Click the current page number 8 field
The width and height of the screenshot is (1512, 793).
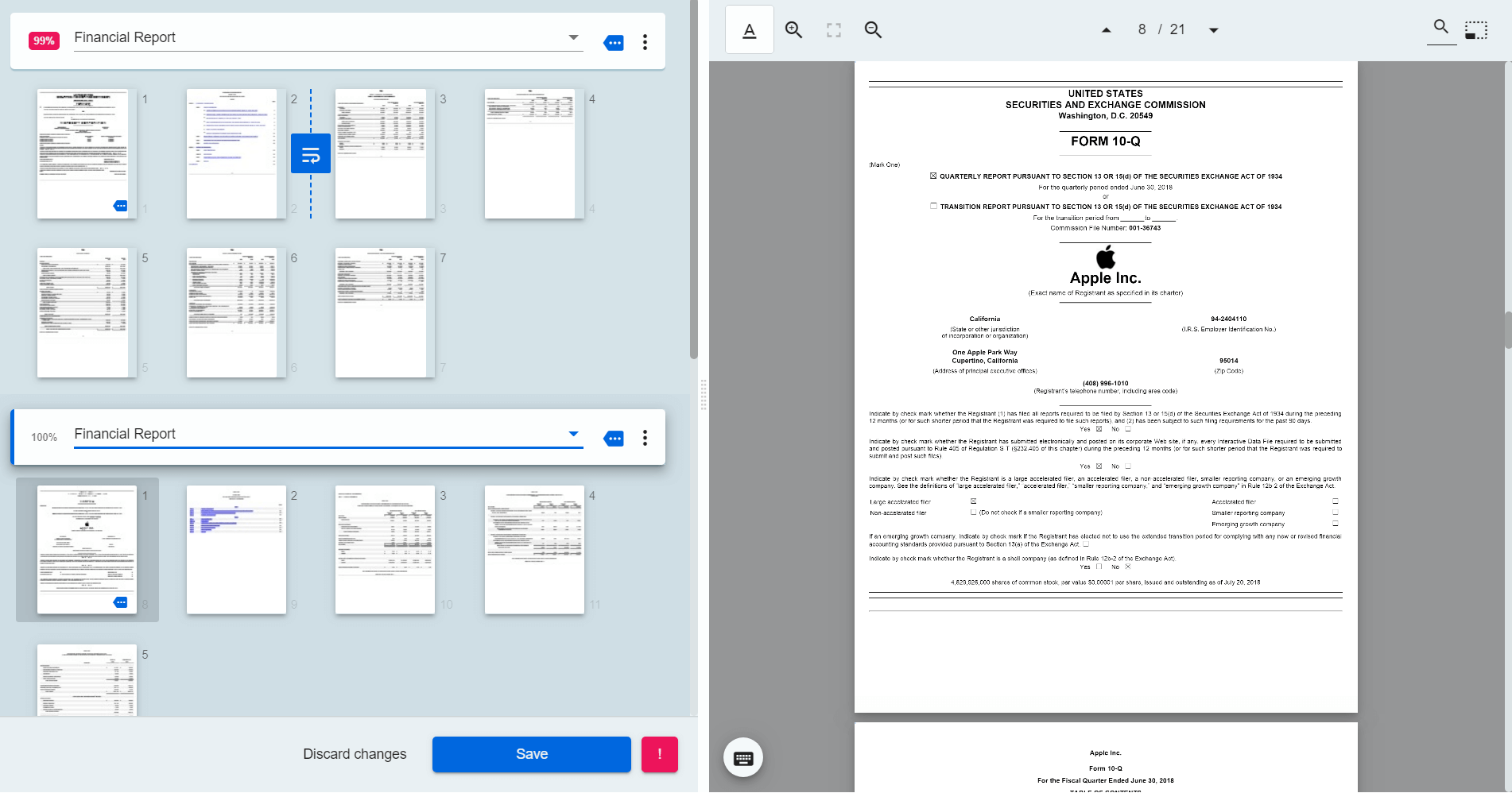click(x=1142, y=29)
